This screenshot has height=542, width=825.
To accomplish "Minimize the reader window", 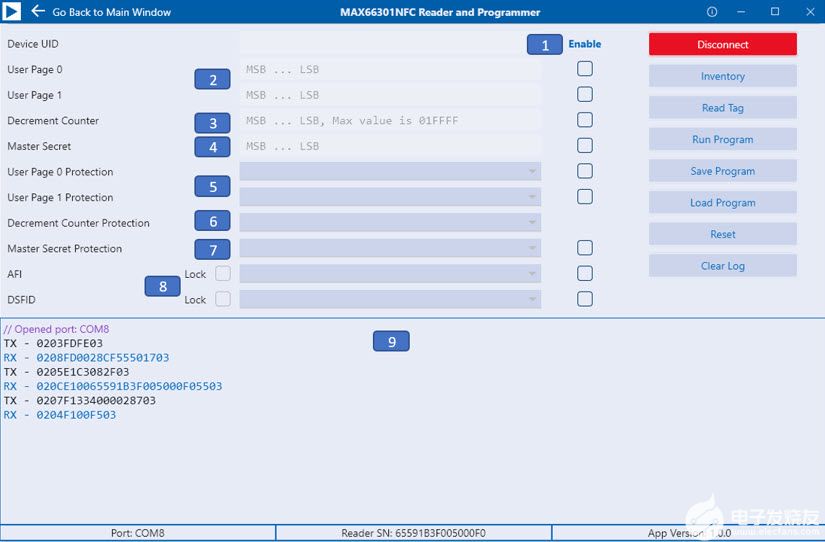I will pos(741,12).
